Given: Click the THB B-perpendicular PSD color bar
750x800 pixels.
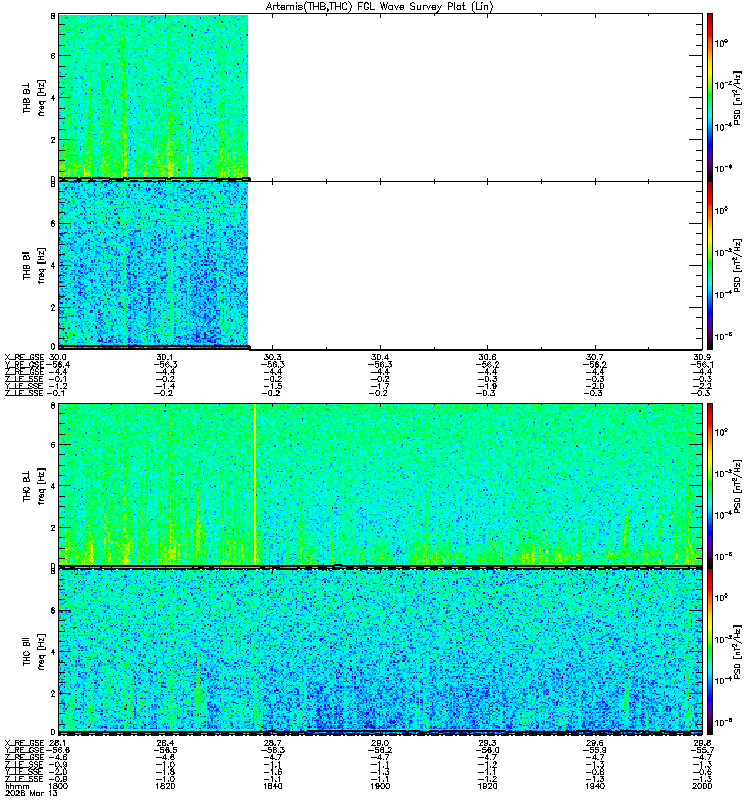Looking at the screenshot, I should pos(710,97).
